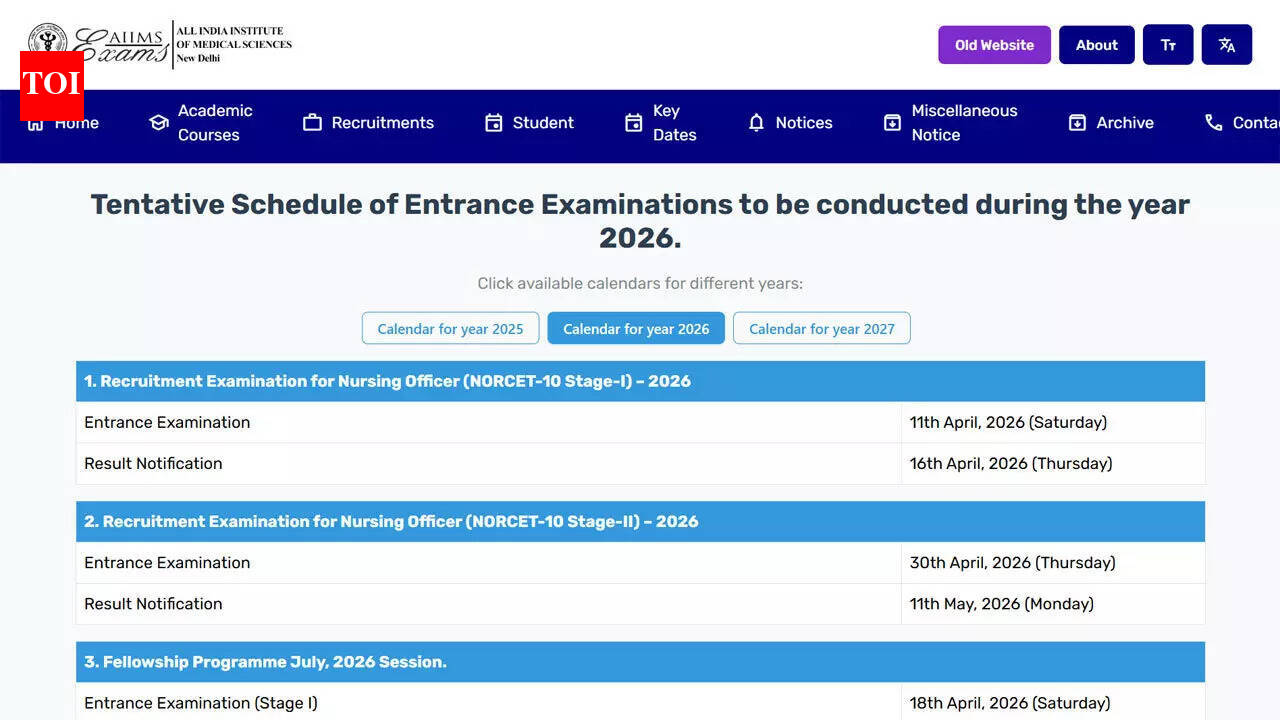Select the Key Dates calendar icon
Image resolution: width=1280 pixels, height=720 pixels.
click(633, 122)
